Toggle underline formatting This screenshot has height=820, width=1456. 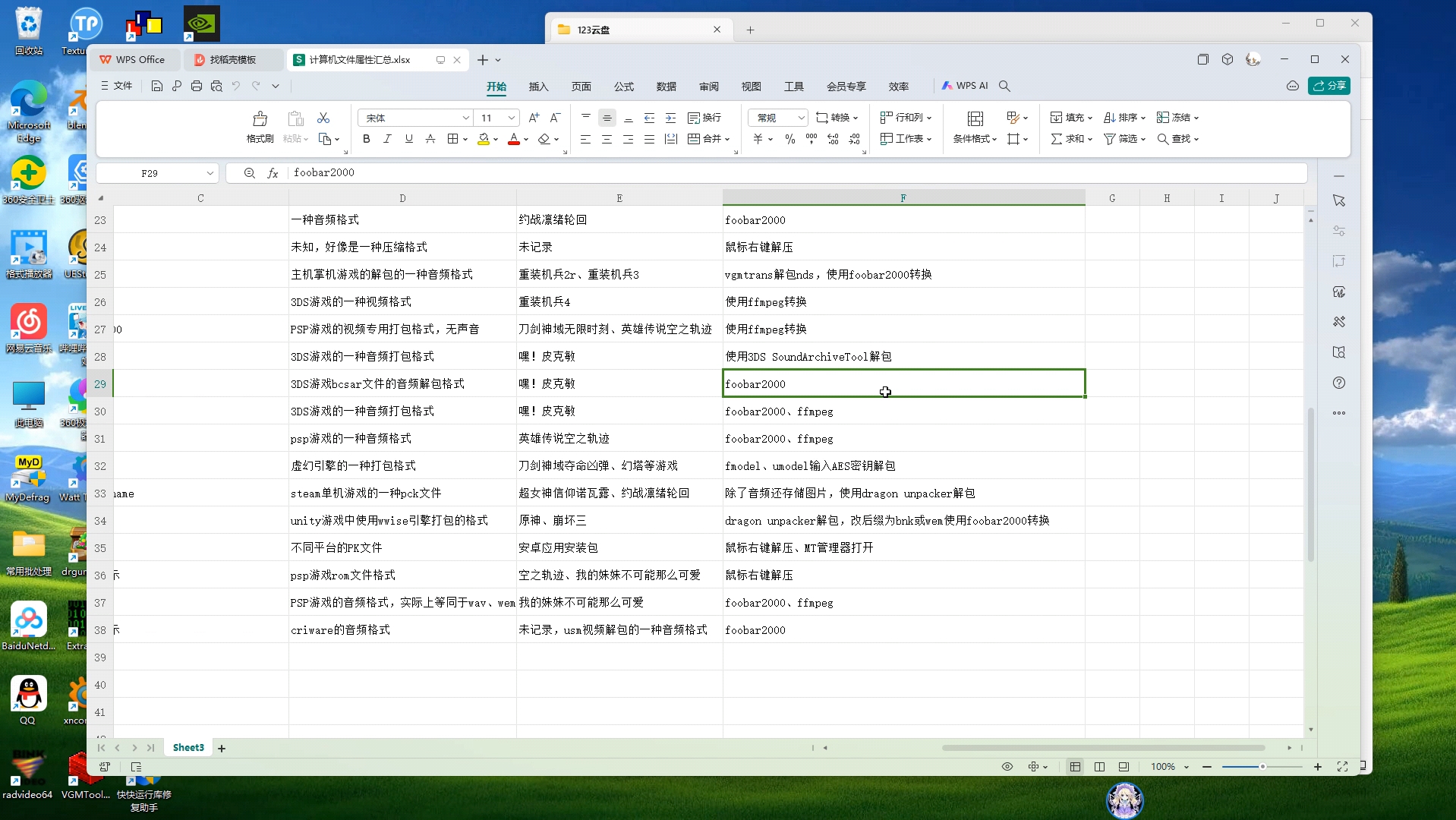(408, 139)
